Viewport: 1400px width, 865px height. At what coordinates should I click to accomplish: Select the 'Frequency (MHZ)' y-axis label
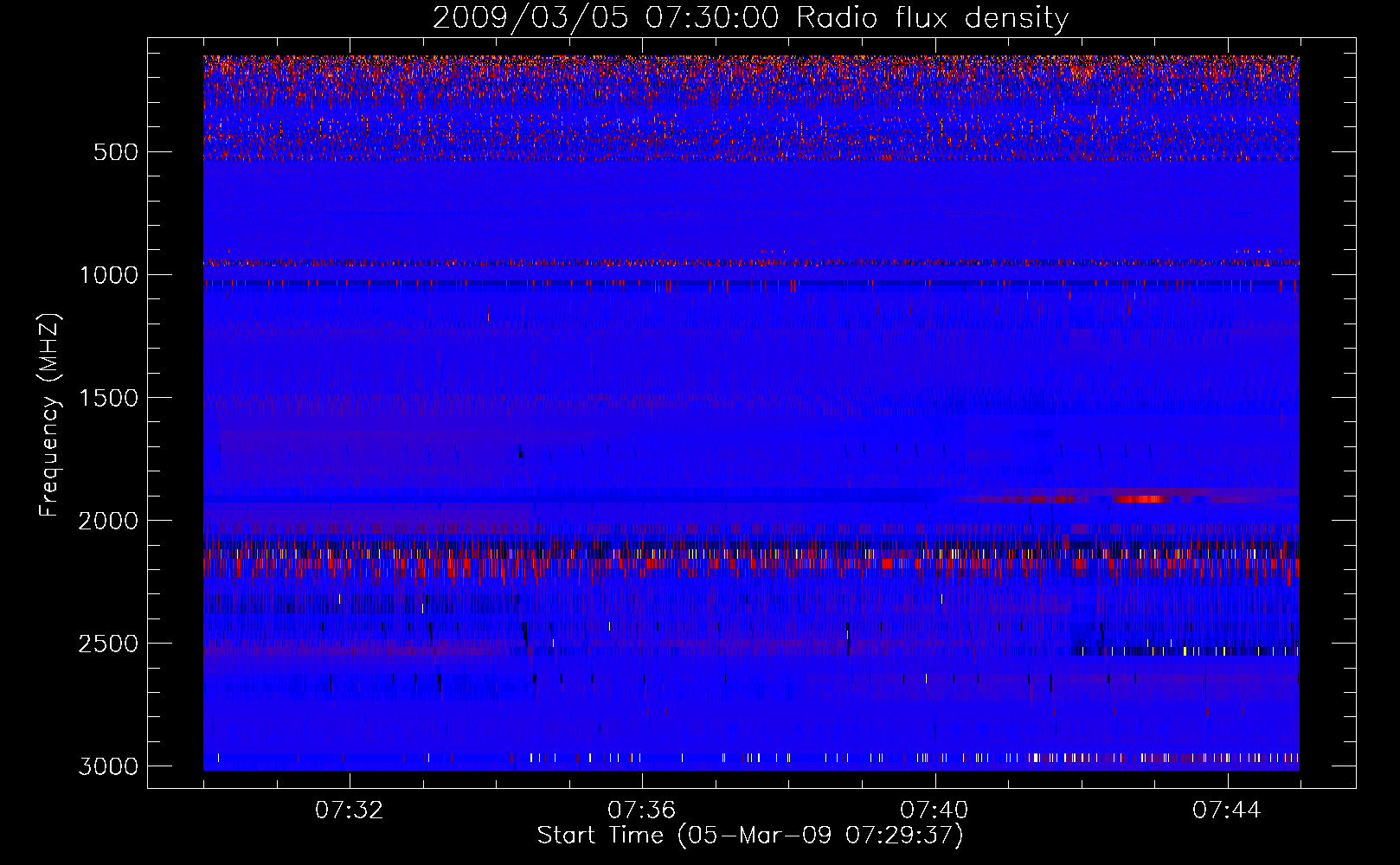49,415
